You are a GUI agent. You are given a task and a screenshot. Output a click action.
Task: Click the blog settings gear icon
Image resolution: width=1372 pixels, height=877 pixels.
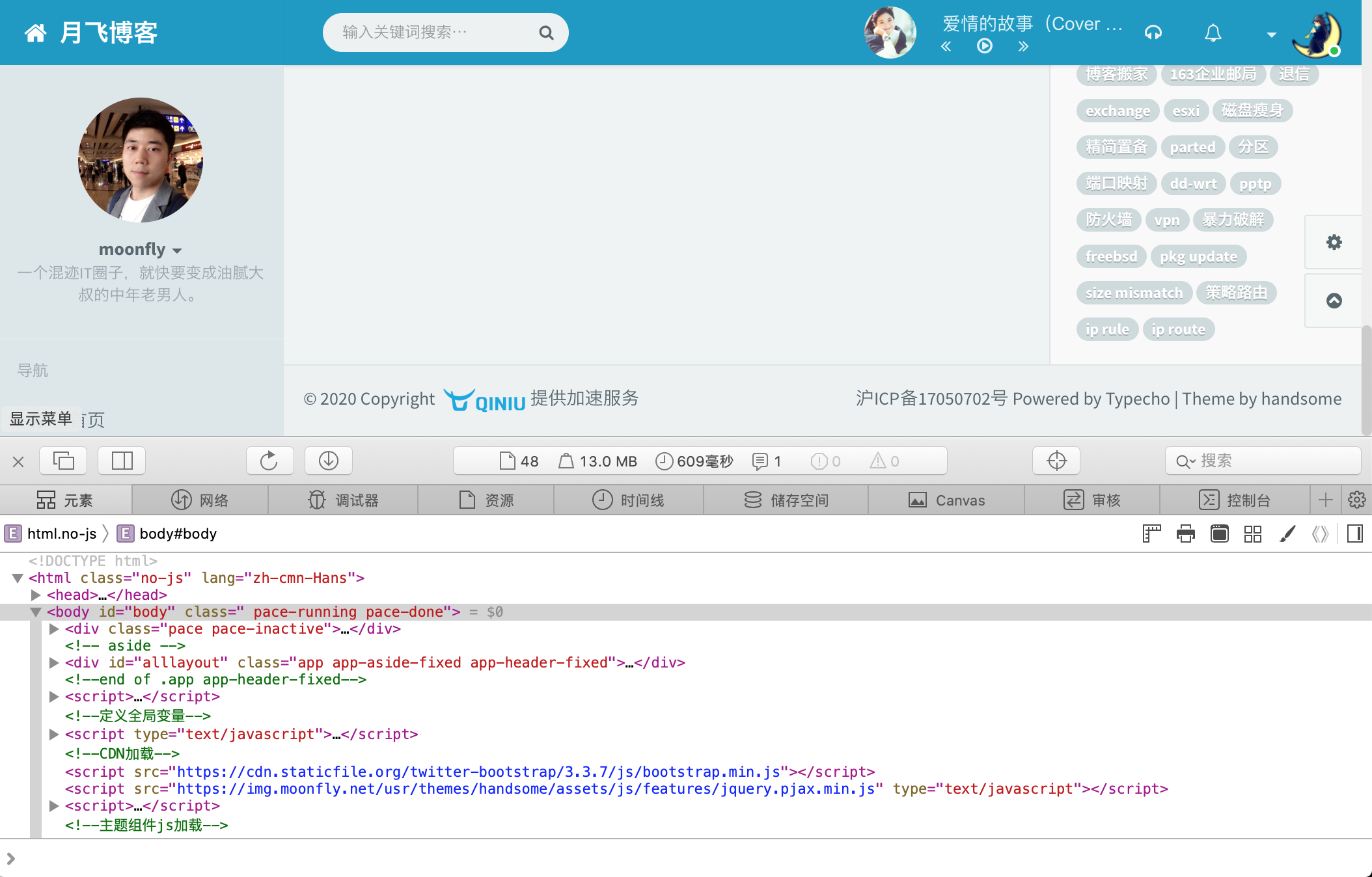tap(1334, 242)
